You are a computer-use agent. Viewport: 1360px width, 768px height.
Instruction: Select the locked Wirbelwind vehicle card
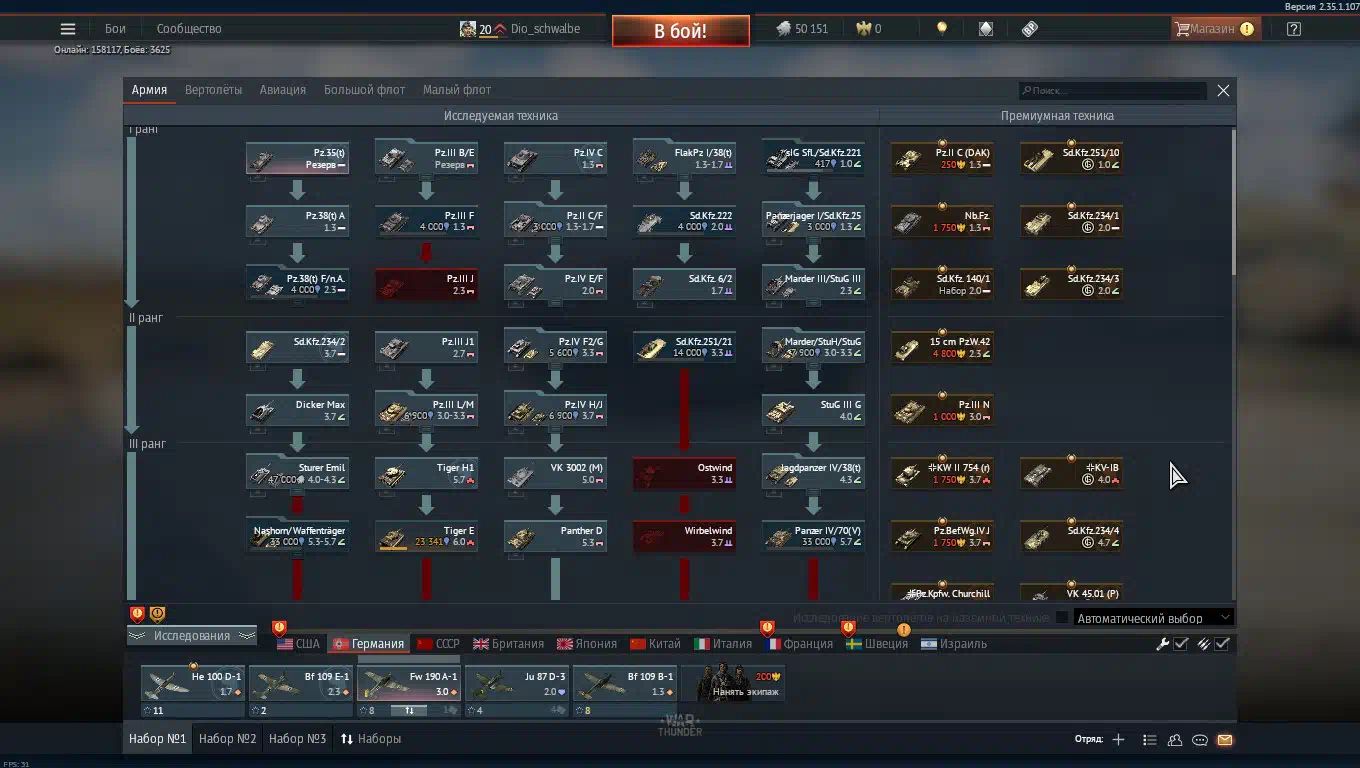coord(684,536)
